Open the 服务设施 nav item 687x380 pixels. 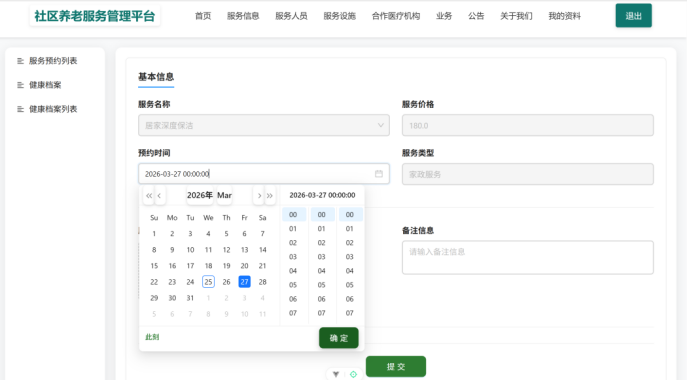(x=340, y=16)
